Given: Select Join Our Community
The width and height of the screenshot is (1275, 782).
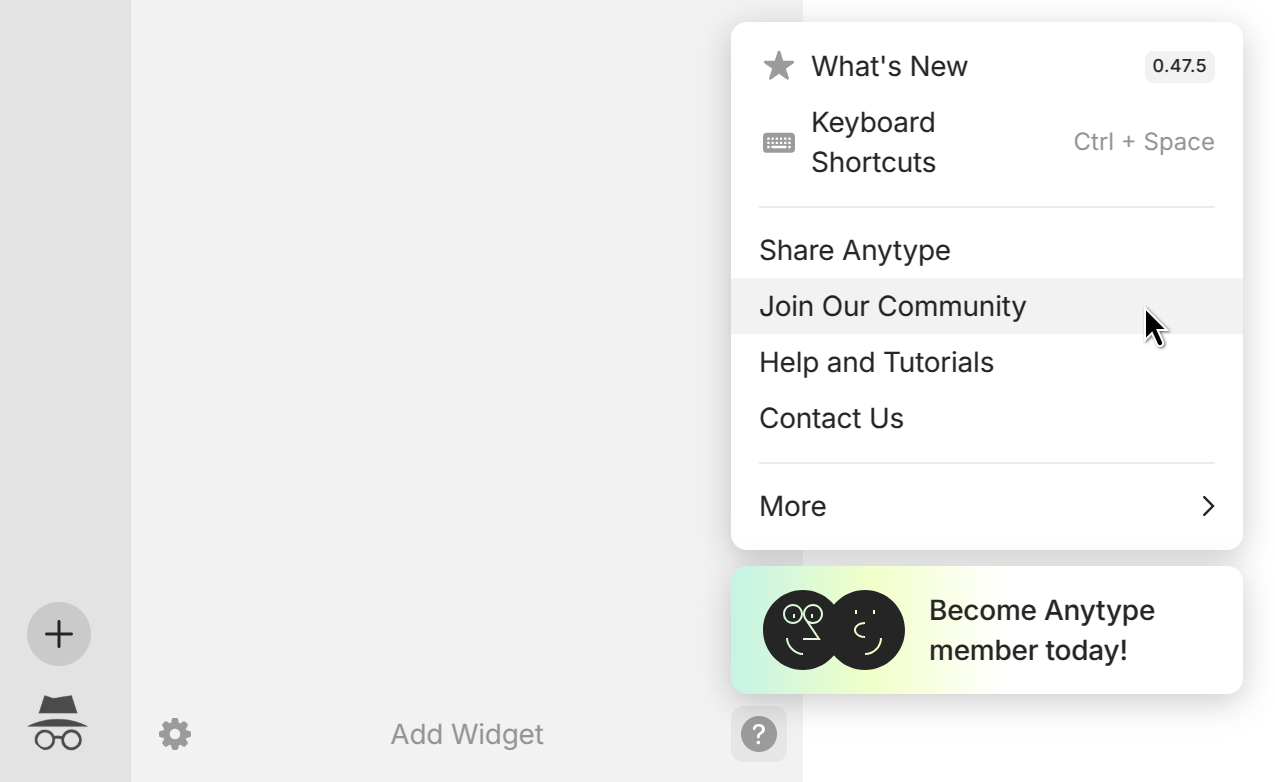Looking at the screenshot, I should [892, 306].
